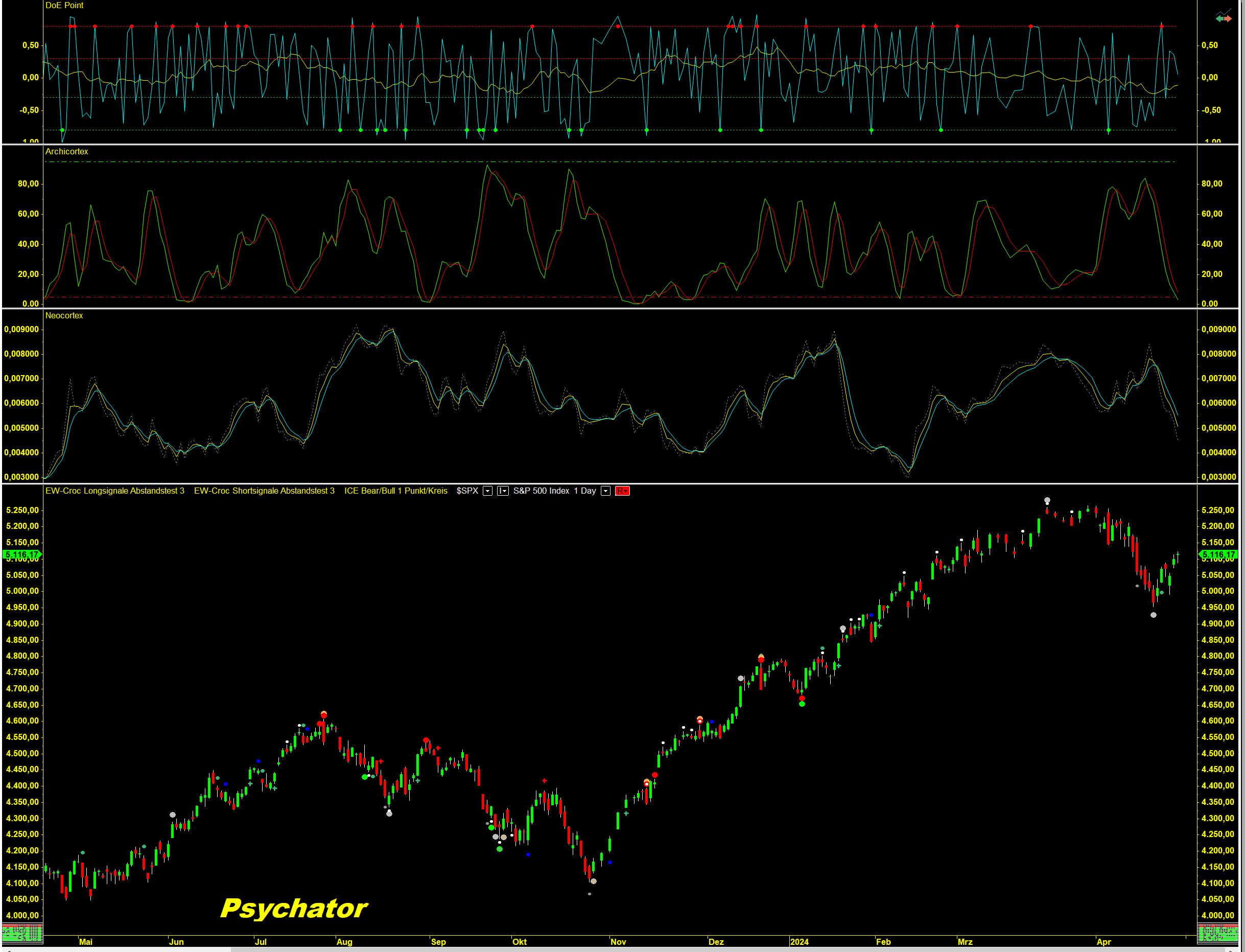
Task: Click the Neocortex indicator title
Action: tap(64, 316)
